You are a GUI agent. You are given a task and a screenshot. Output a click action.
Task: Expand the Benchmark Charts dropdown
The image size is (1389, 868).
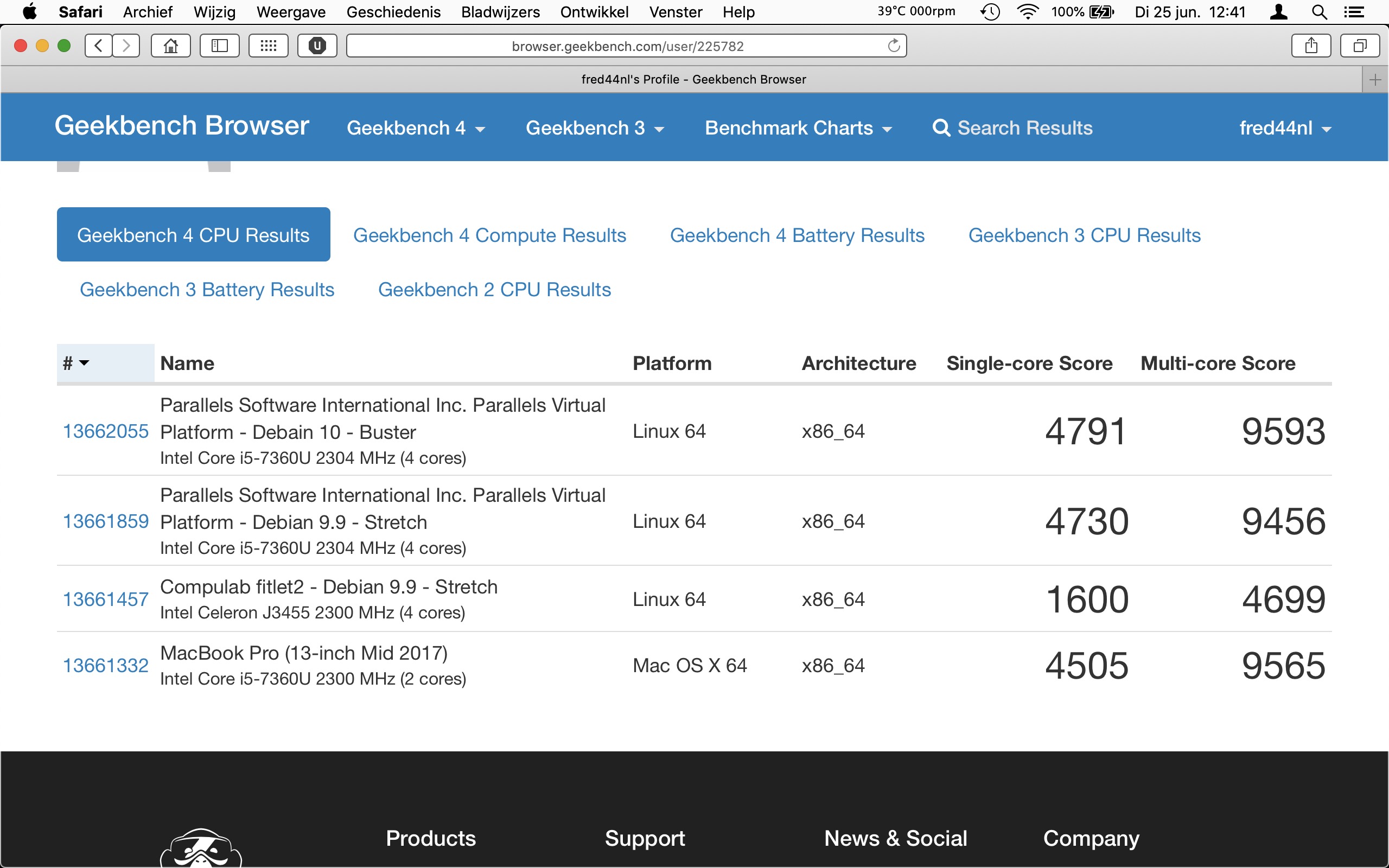click(x=798, y=127)
